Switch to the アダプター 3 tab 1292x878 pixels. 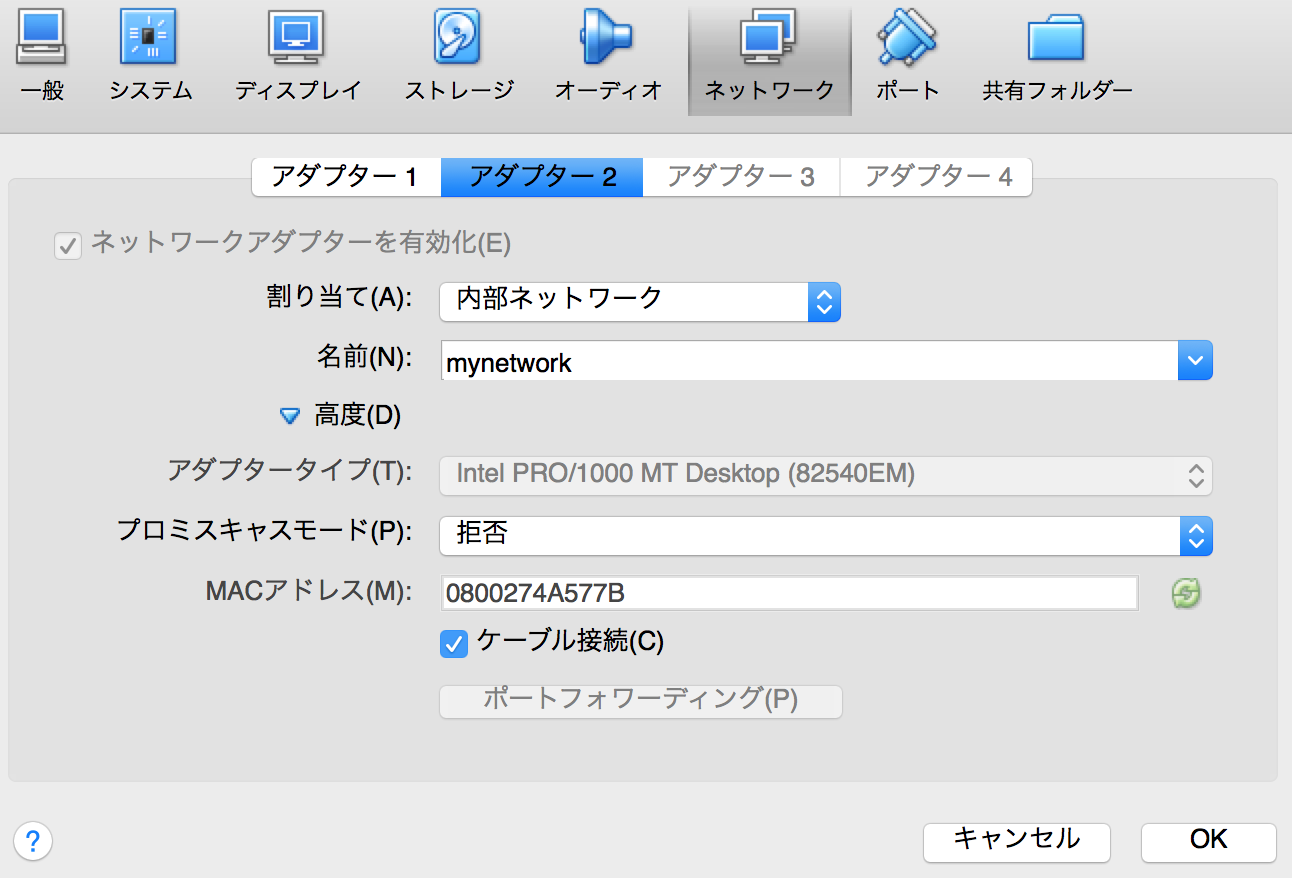tap(740, 177)
